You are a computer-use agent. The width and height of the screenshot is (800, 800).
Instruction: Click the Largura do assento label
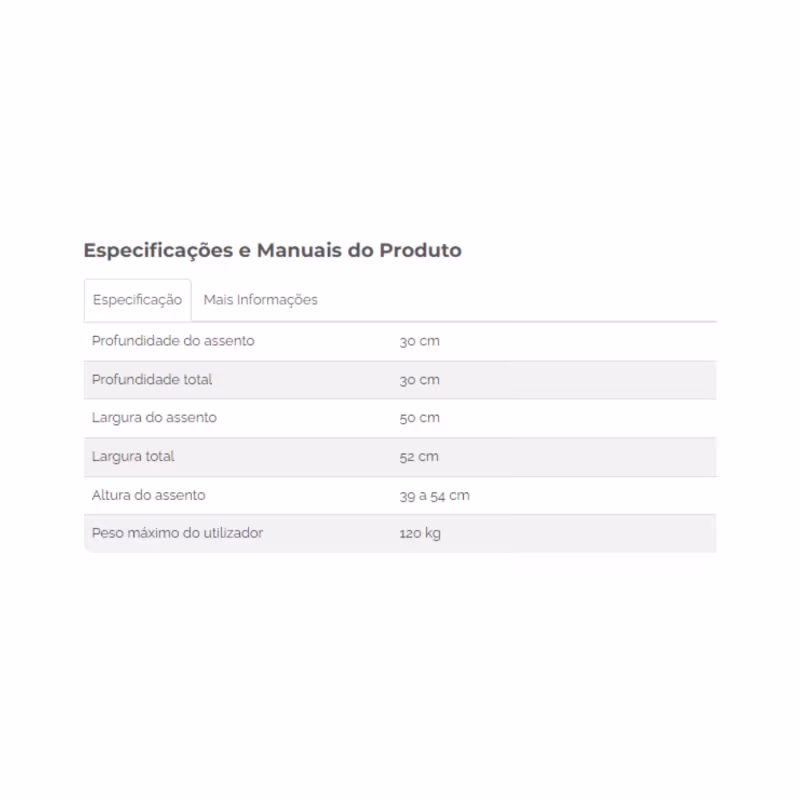[x=154, y=418]
